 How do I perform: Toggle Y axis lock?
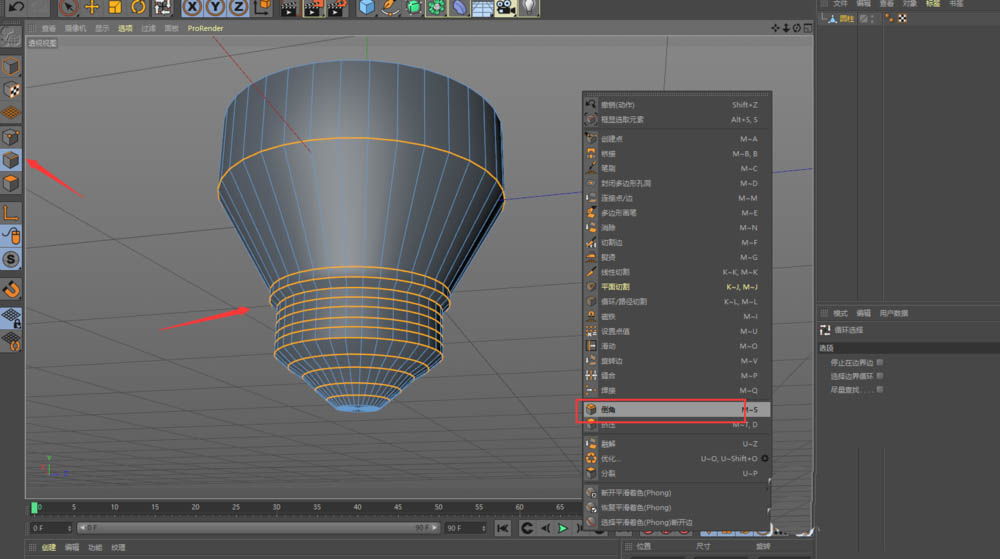(215, 8)
